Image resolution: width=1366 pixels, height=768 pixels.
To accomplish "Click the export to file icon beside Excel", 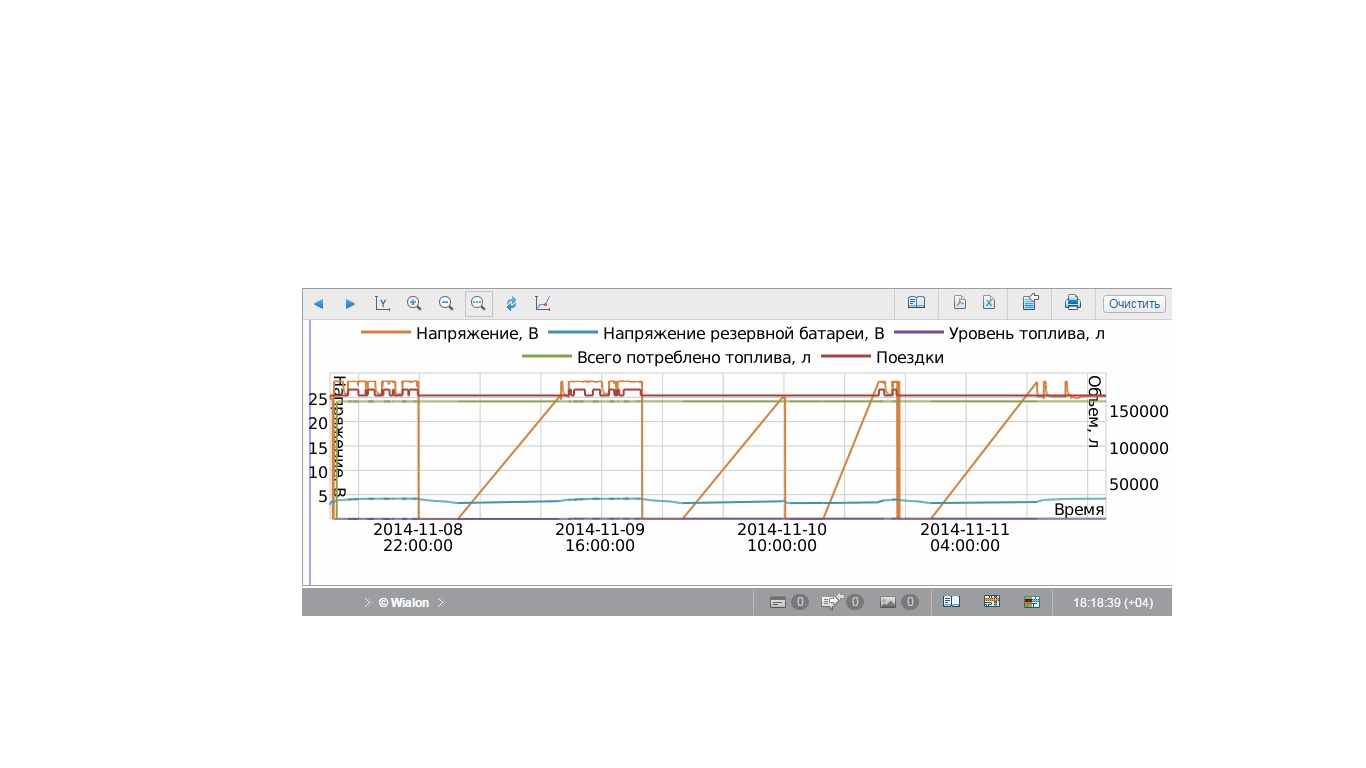I will pos(1031,303).
